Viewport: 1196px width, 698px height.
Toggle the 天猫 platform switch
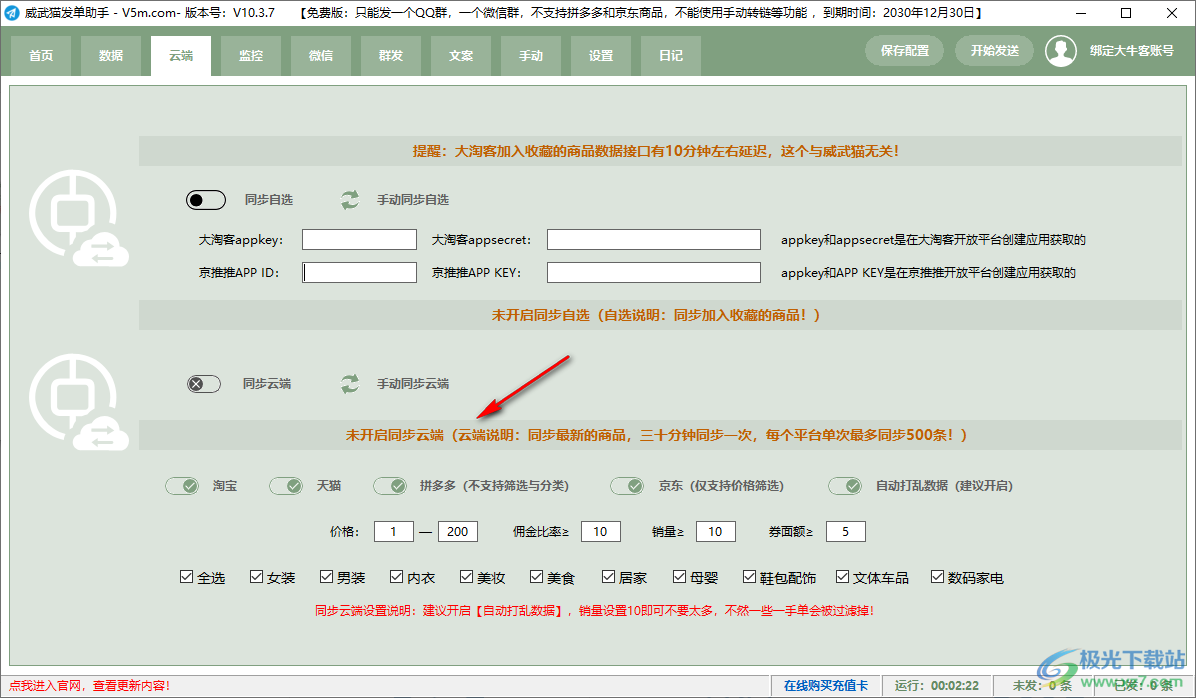point(286,486)
